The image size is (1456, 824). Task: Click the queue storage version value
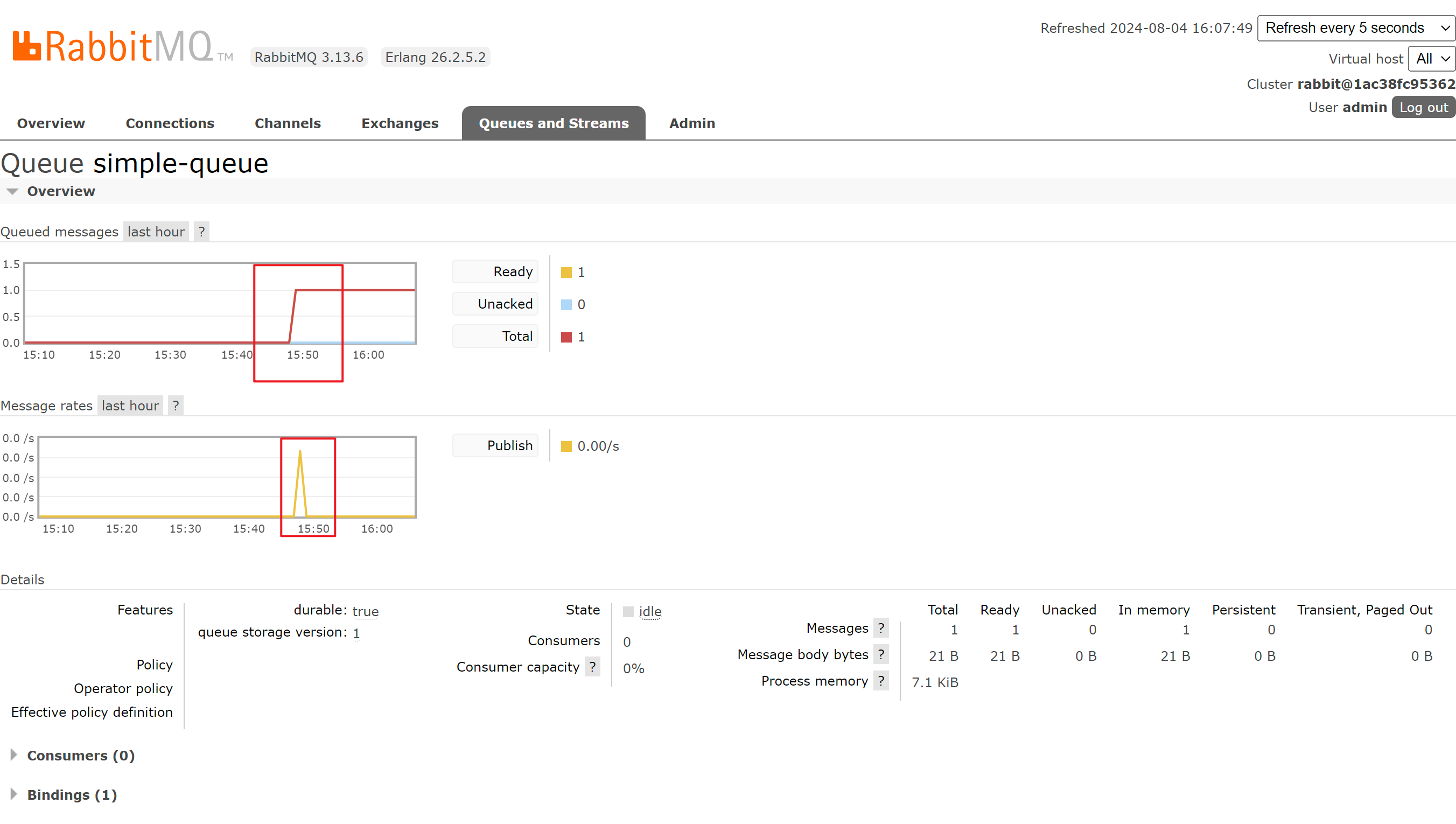tap(356, 633)
